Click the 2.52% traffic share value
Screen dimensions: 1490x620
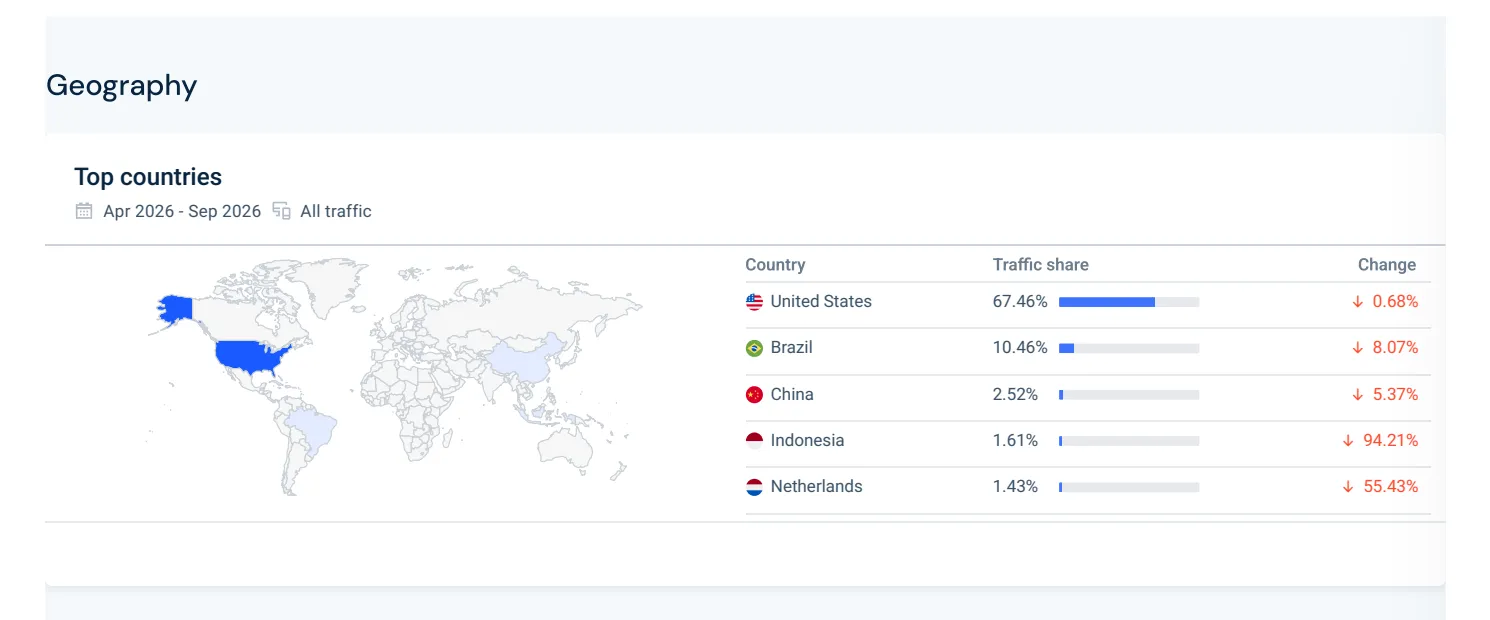click(x=1015, y=395)
